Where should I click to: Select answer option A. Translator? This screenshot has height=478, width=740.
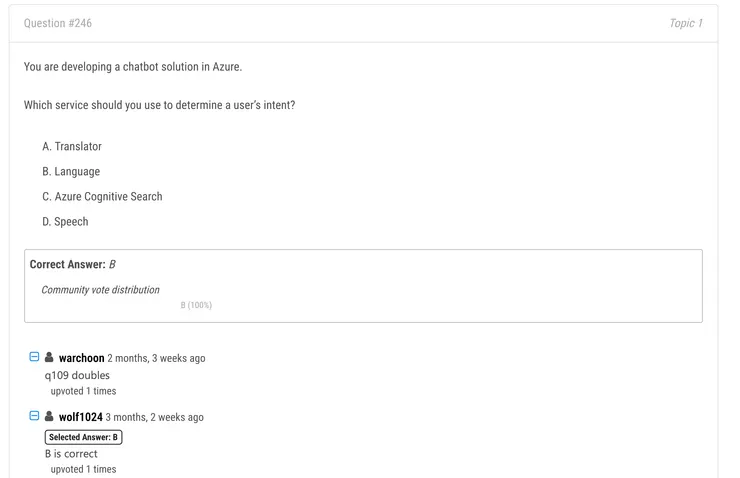(72, 147)
